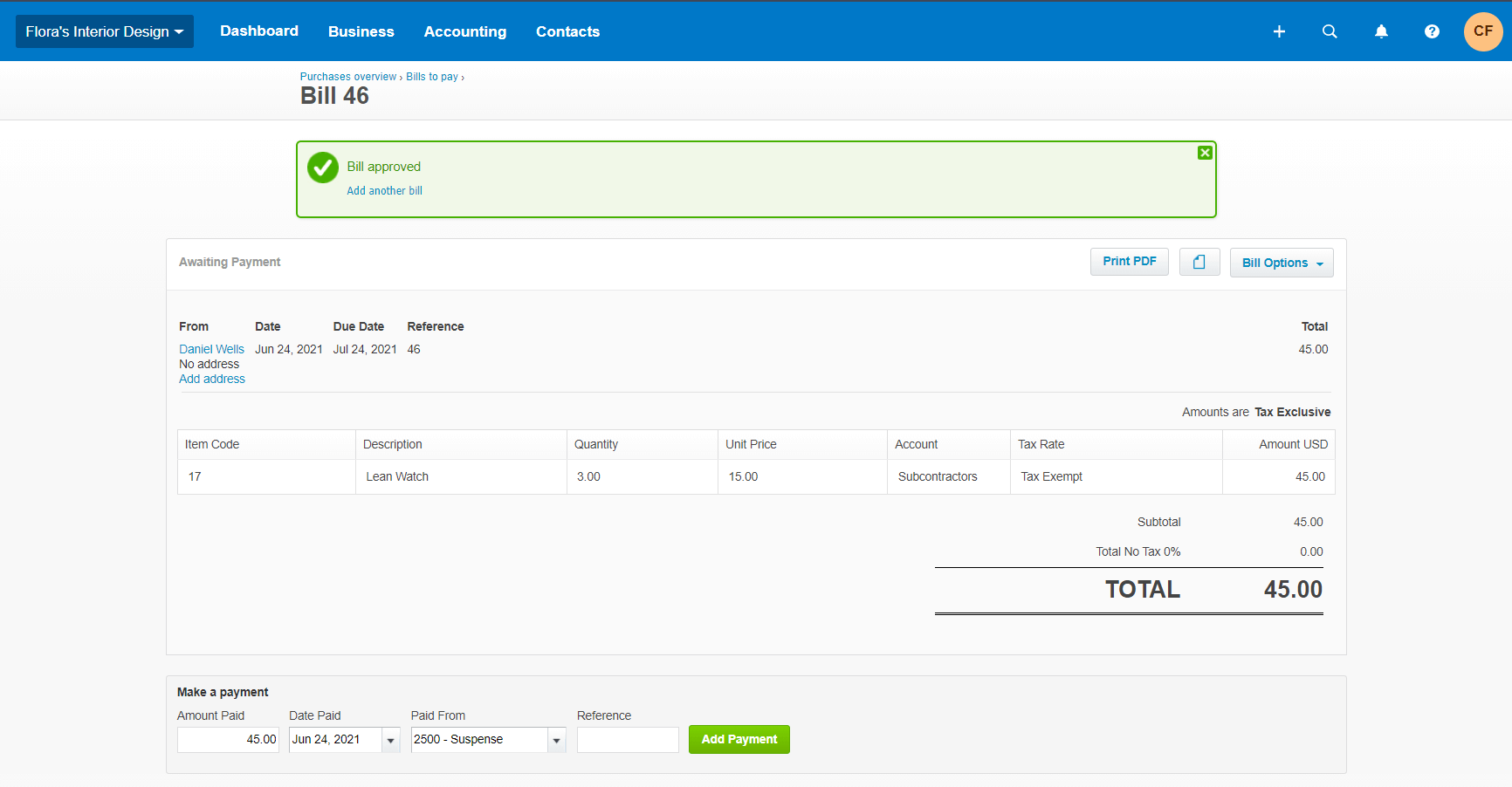Click the green Add Payment button

pos(739,739)
